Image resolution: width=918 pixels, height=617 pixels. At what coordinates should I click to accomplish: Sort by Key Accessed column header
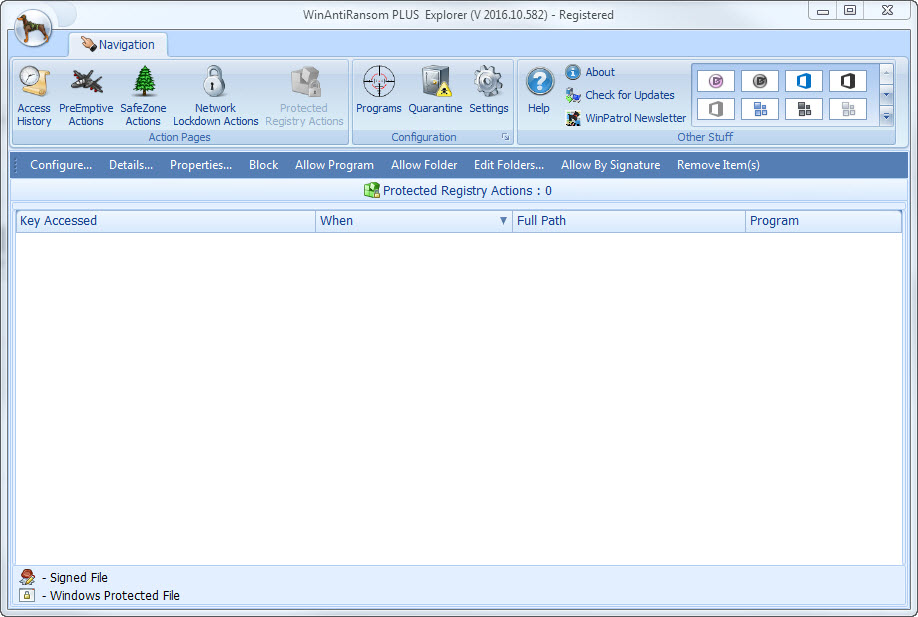166,221
